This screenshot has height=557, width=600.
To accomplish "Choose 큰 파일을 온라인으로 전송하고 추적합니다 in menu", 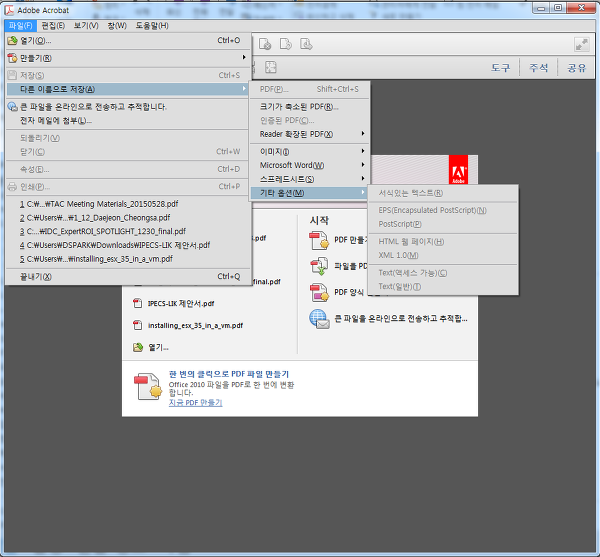I will pos(128,107).
